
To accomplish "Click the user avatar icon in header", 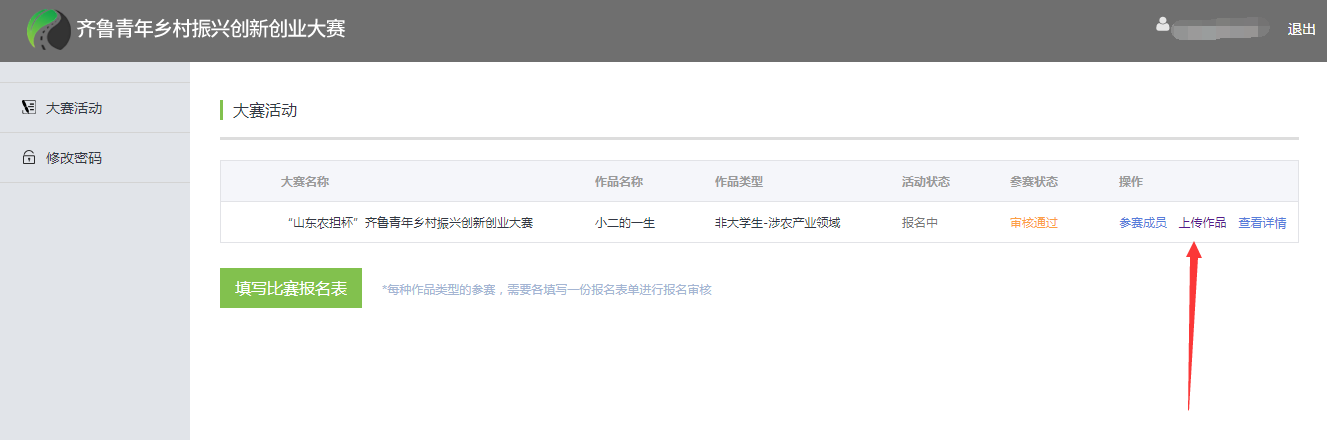I will [x=1162, y=25].
